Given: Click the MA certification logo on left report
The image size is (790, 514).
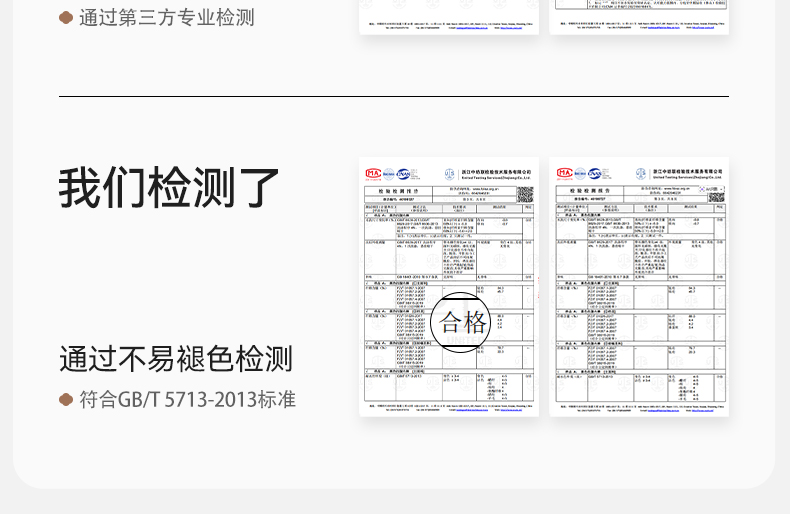Looking at the screenshot, I should [x=372, y=172].
